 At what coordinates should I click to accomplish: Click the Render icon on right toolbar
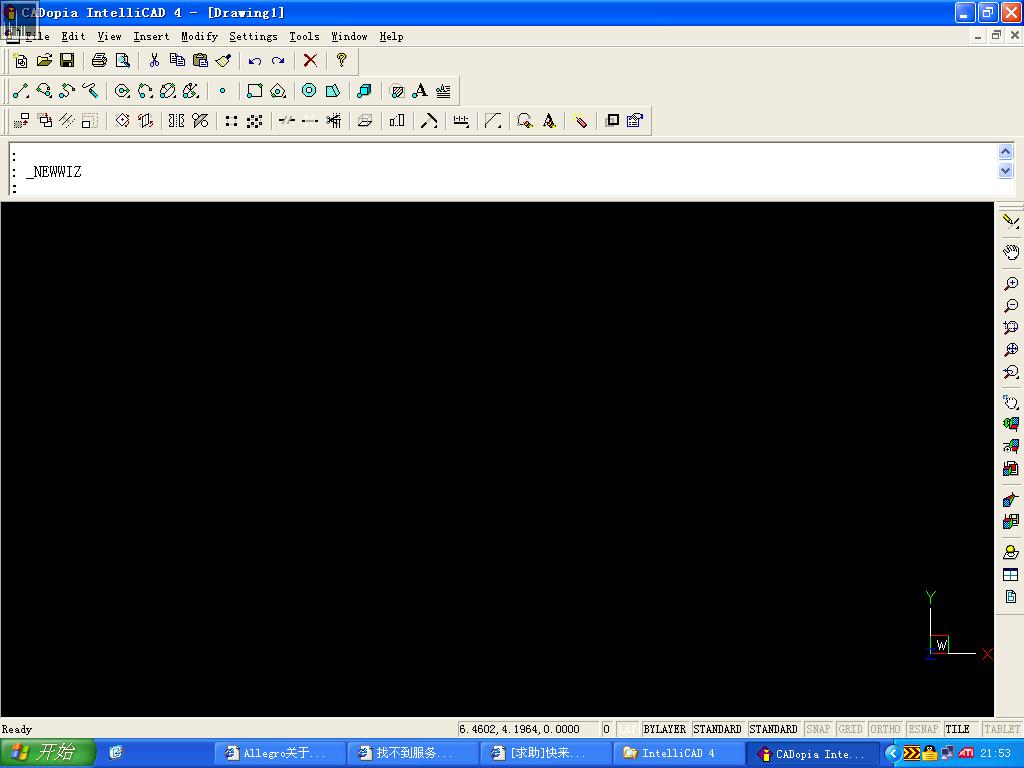point(1010,552)
